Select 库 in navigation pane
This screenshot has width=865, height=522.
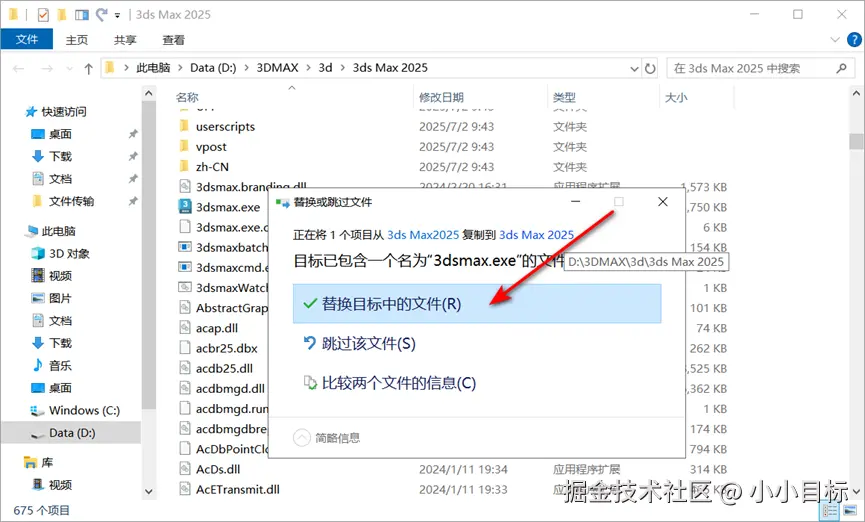click(x=47, y=462)
